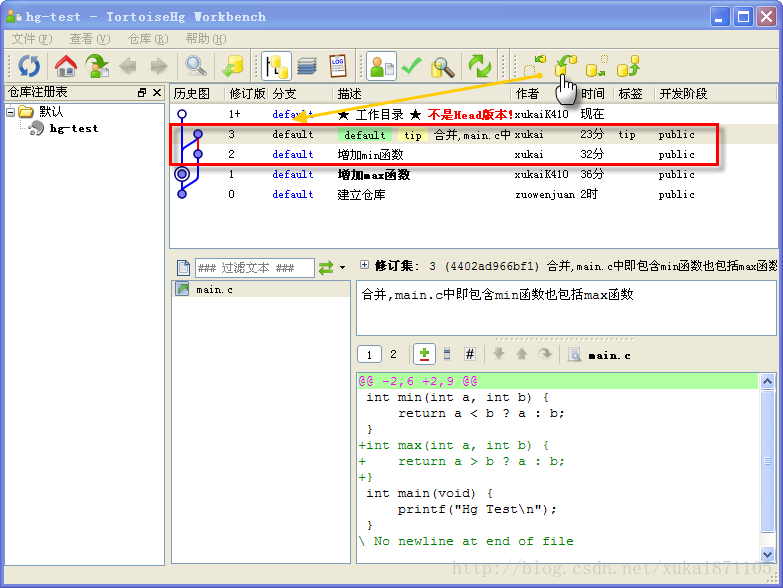Click the refresh repository icon
This screenshot has height=588, width=783.
pyautogui.click(x=28, y=66)
